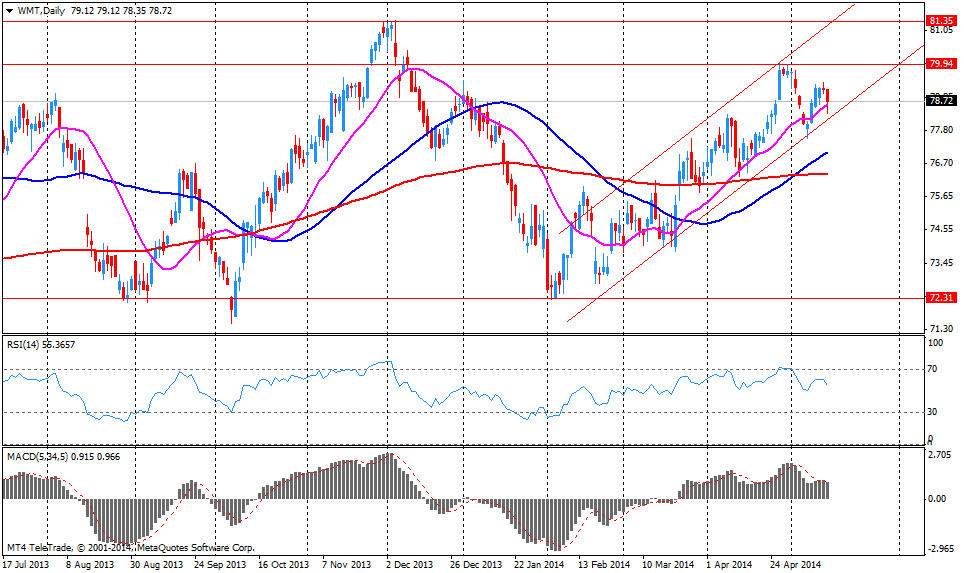Click the 75.65 price axis label

pyautogui.click(x=939, y=196)
